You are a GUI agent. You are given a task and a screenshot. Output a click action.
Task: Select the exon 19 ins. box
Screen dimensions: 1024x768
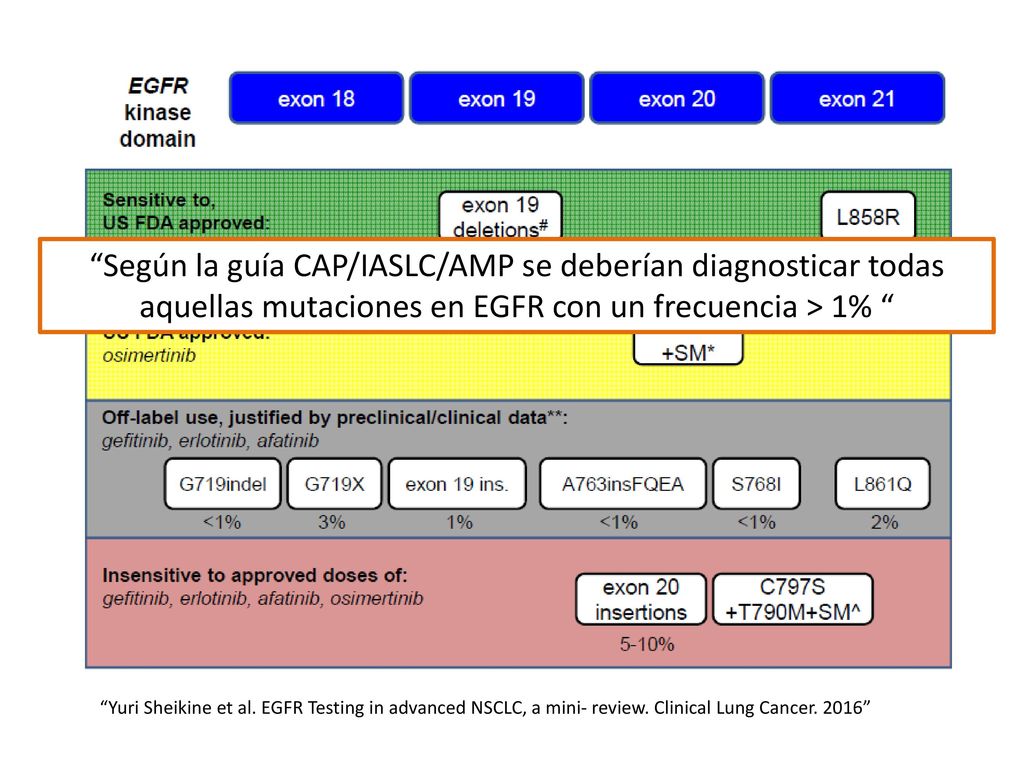[x=457, y=484]
